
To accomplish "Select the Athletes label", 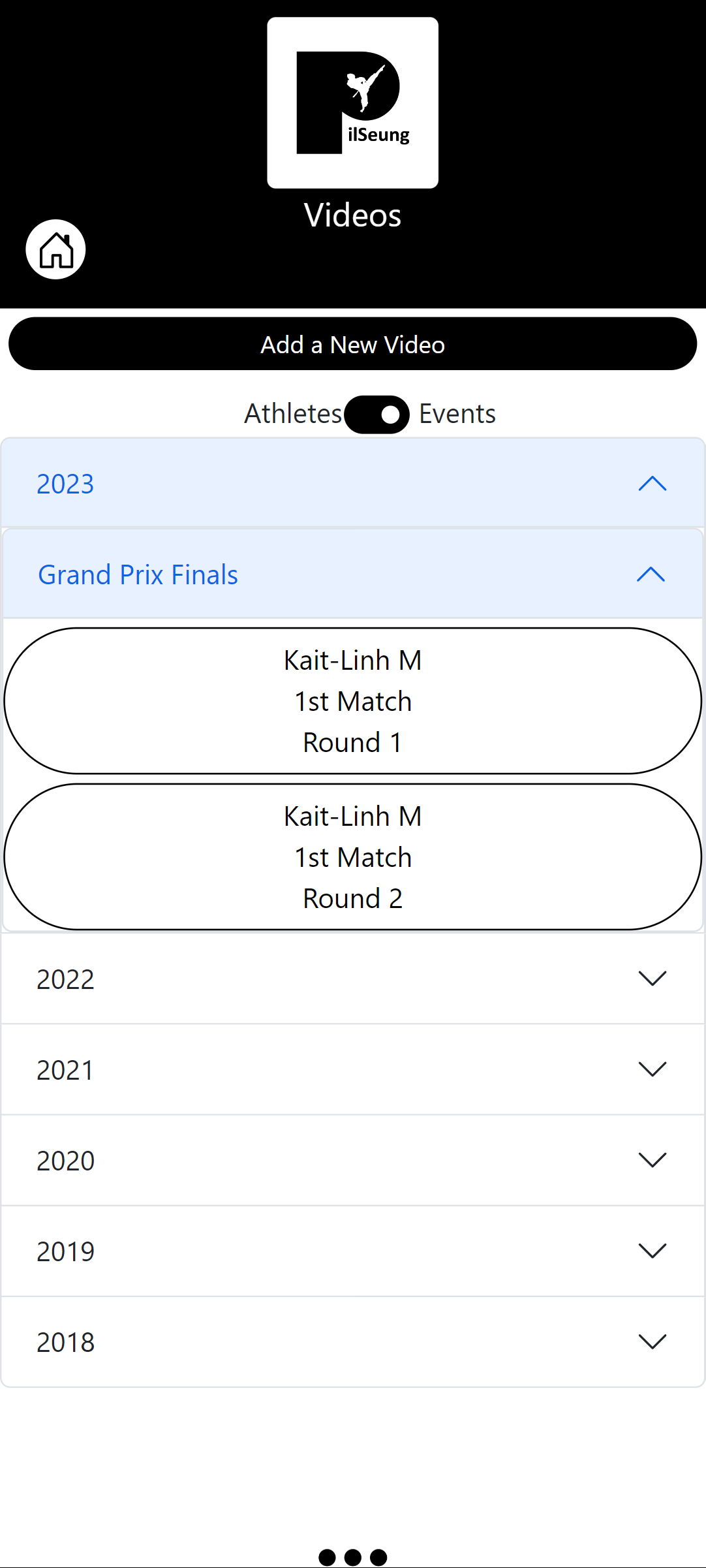I will point(293,414).
